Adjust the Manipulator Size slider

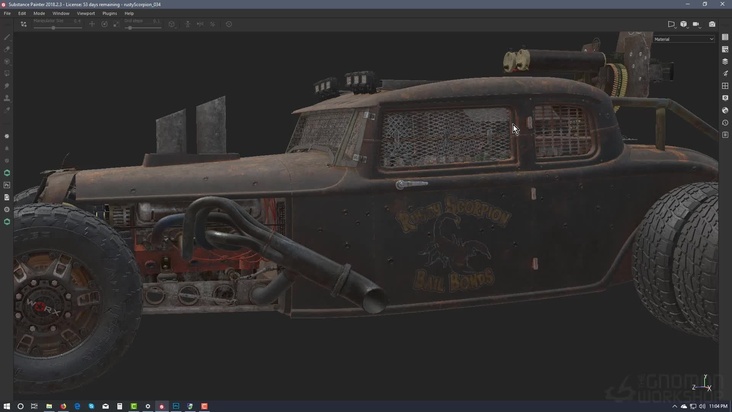57,28
